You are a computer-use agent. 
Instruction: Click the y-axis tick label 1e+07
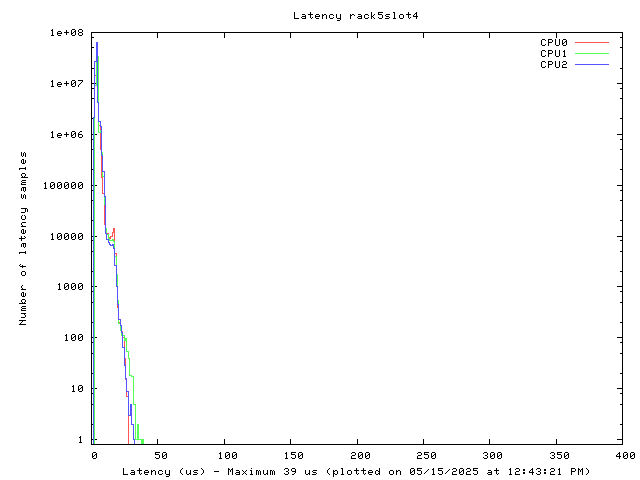(67, 84)
